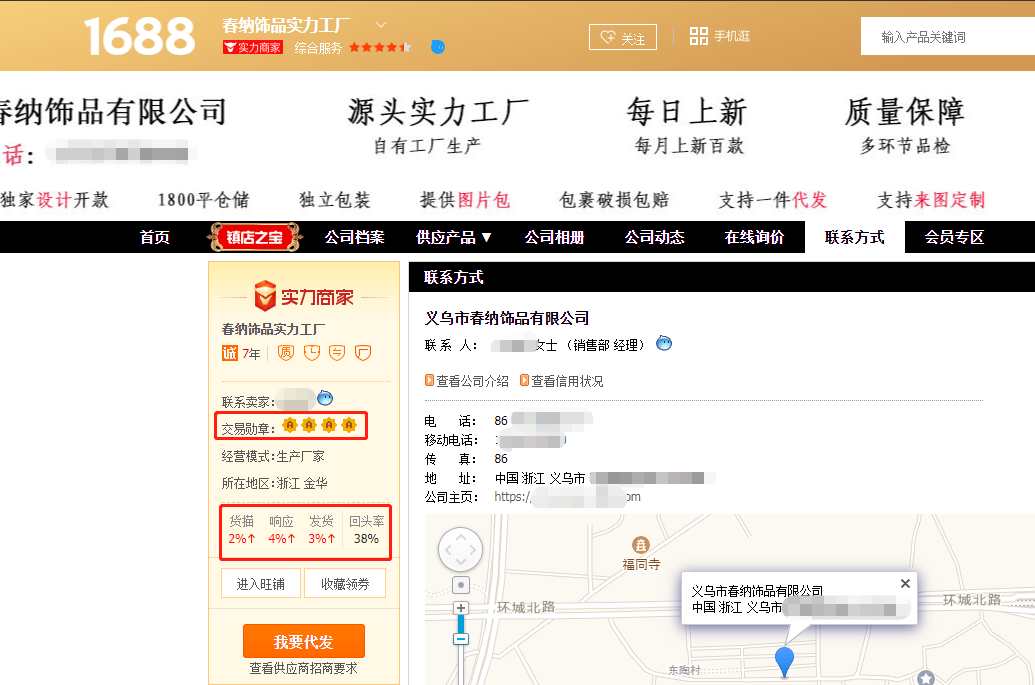Go to 首页 tab
The image size is (1035, 685).
pyautogui.click(x=154, y=237)
